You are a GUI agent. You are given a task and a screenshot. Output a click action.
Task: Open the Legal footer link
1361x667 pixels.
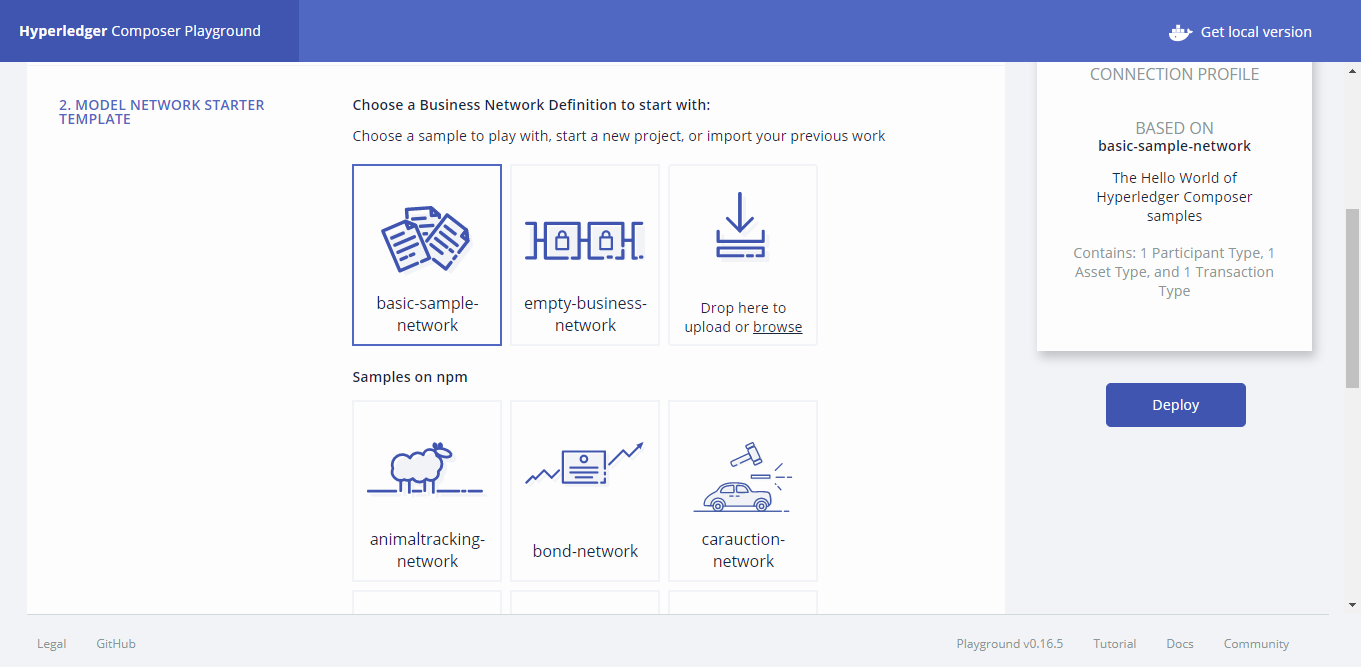(52, 644)
